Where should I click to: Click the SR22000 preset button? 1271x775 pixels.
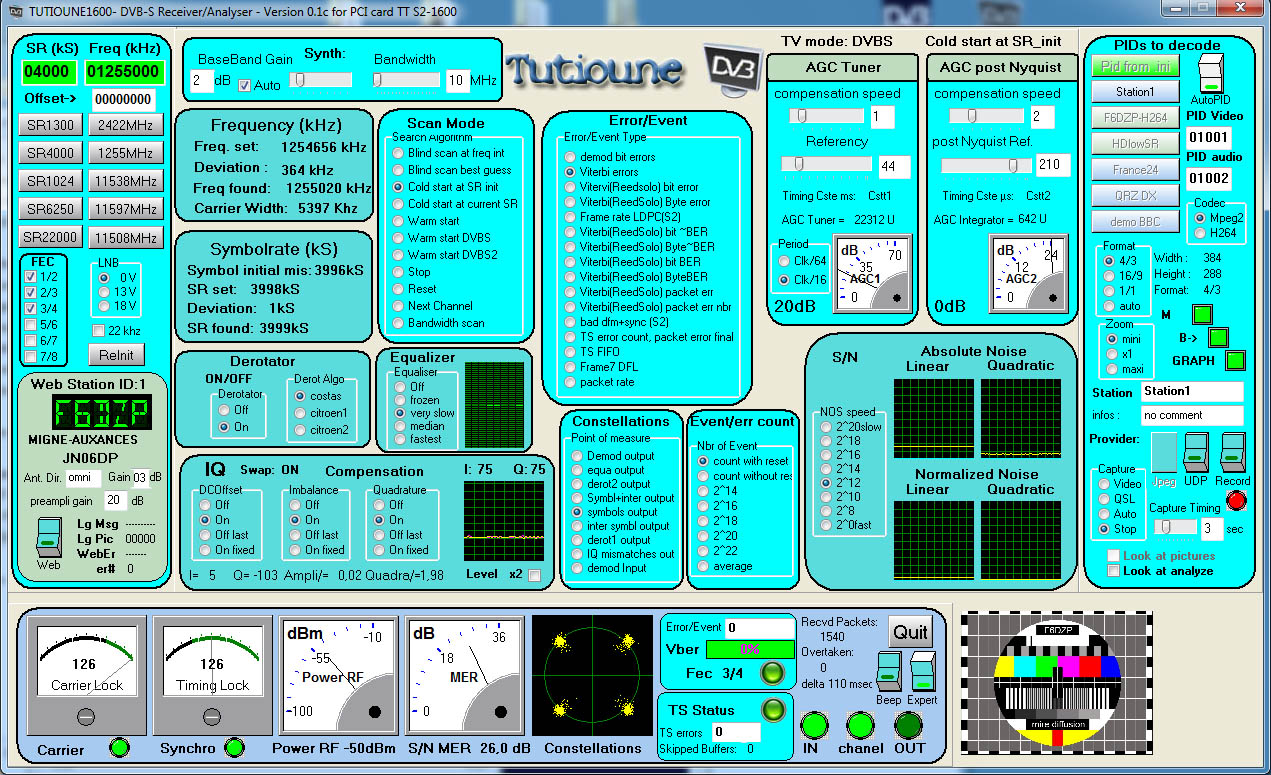pos(50,238)
